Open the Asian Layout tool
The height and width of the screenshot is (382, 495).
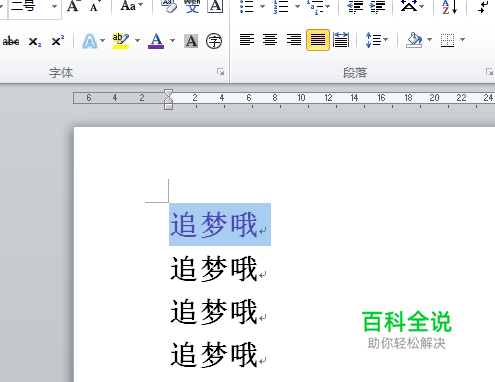click(x=409, y=6)
